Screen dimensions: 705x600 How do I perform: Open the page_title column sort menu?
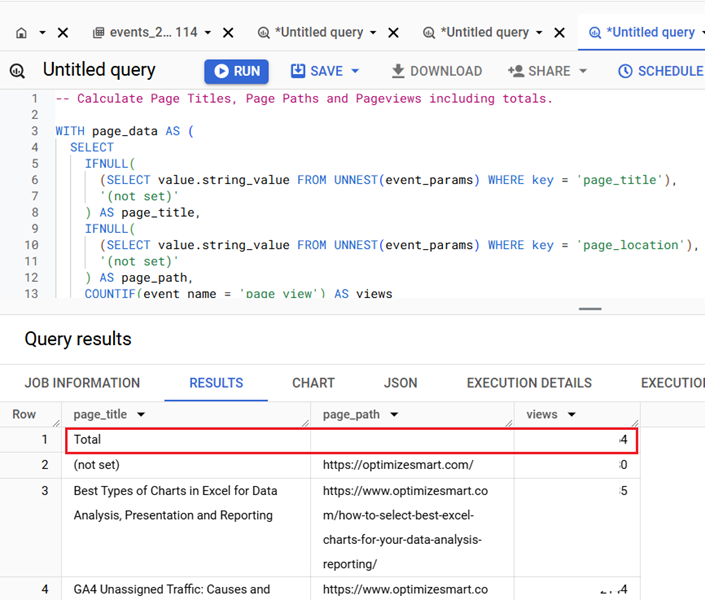point(141,415)
